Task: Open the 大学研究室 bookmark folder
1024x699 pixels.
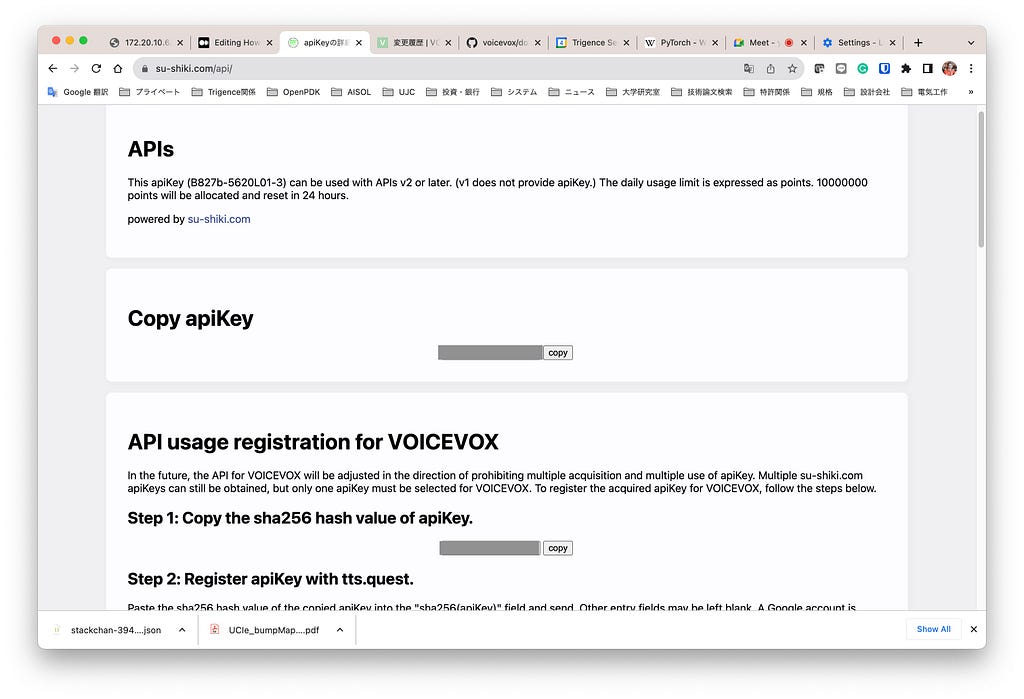Action: coord(633,92)
